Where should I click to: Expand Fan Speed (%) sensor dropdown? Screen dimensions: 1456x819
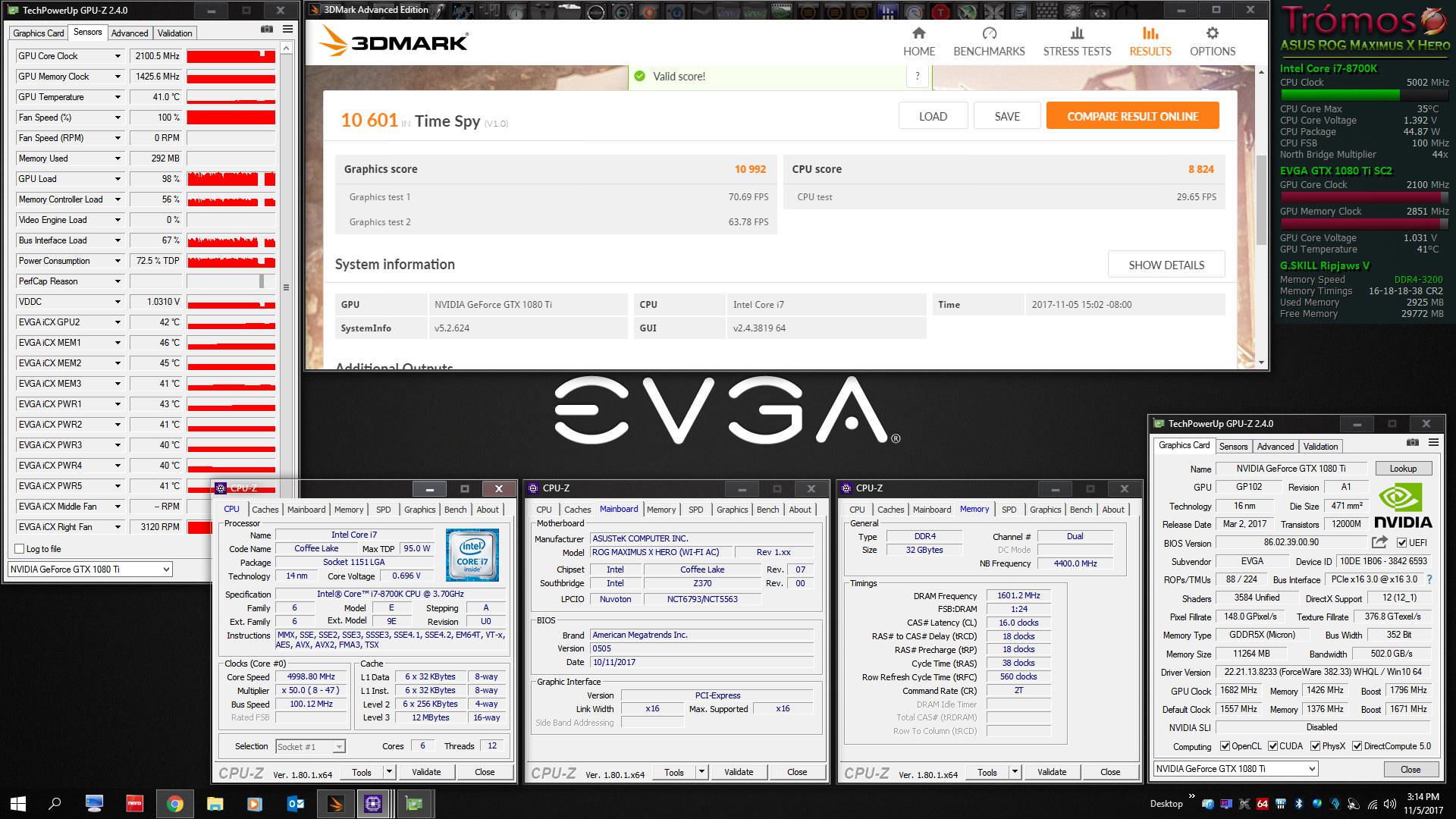click(118, 118)
